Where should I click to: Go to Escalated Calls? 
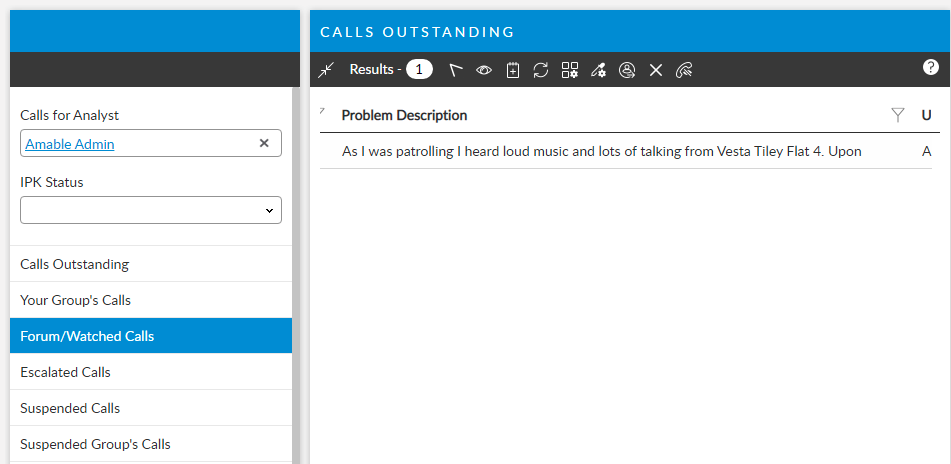[66, 372]
